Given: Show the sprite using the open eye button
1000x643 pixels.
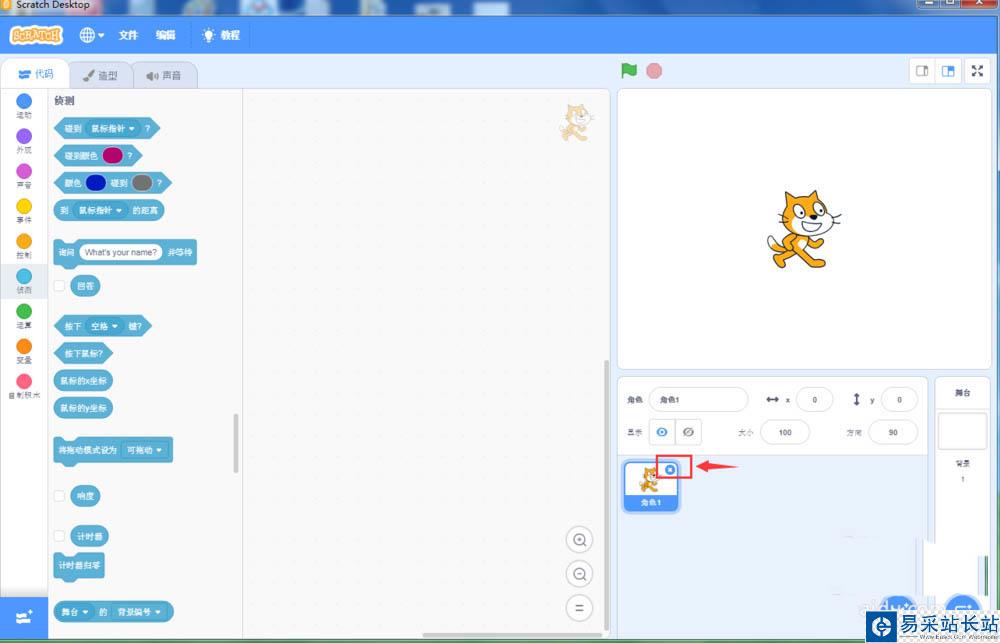Looking at the screenshot, I should click(x=662, y=432).
